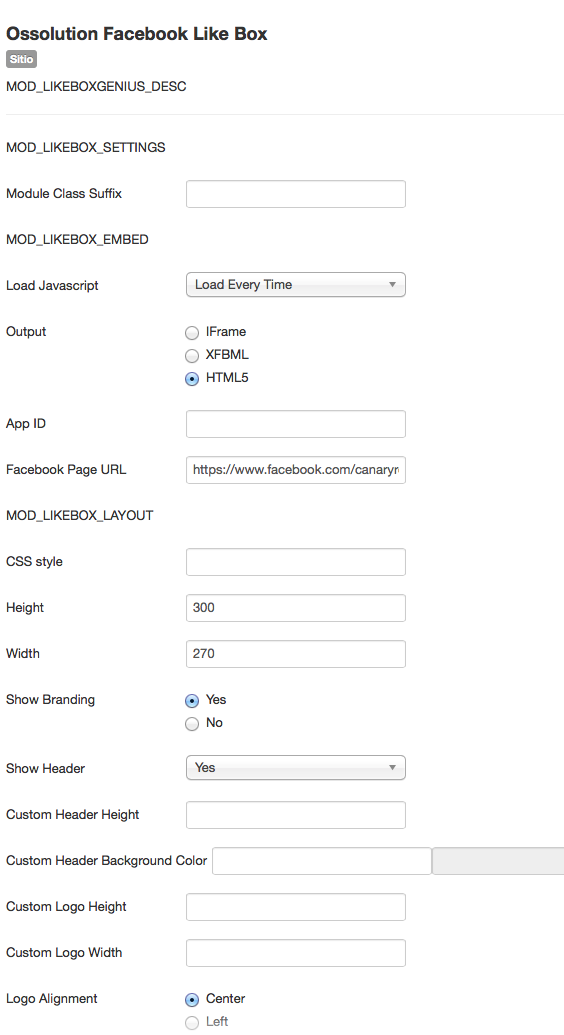Set Show Branding to Yes
Image resolution: width=564 pixels, height=1035 pixels.
click(x=192, y=700)
